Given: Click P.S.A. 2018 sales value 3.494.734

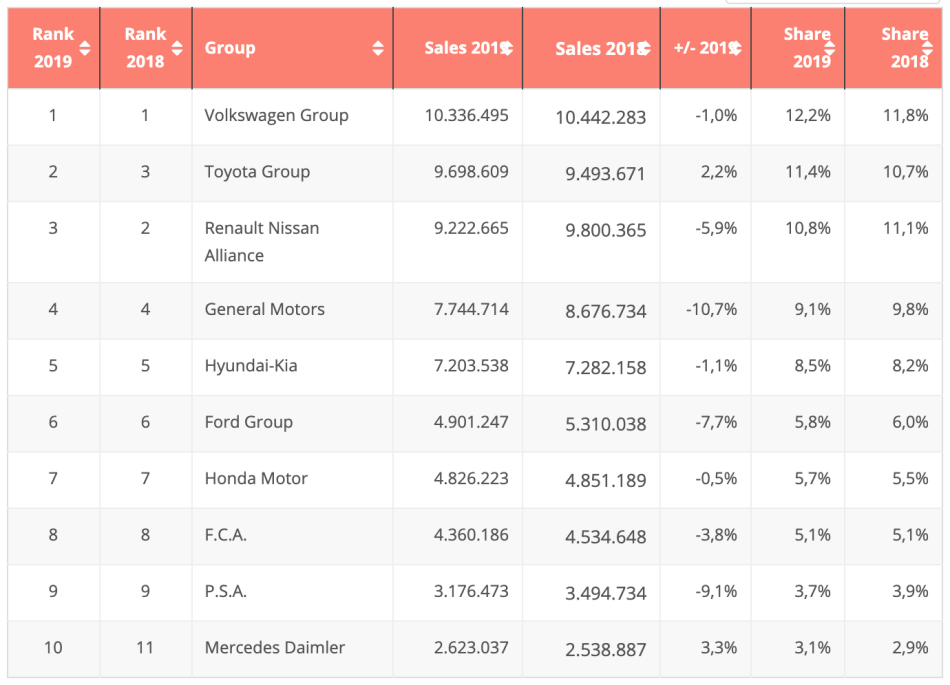Looking at the screenshot, I should tap(606, 593).
